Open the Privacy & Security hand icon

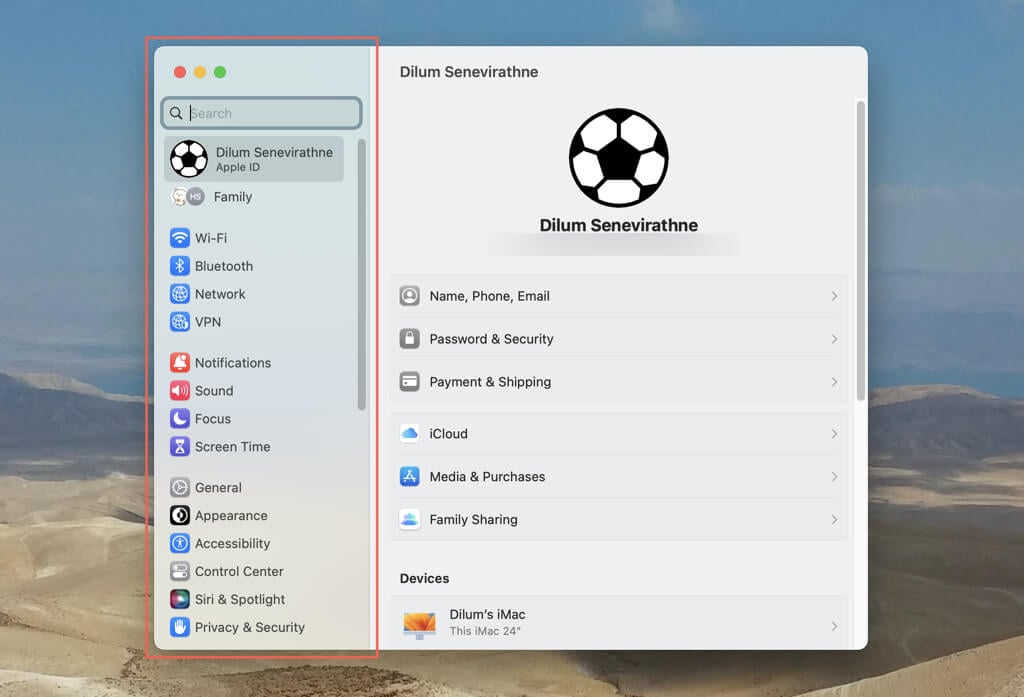[x=180, y=627]
